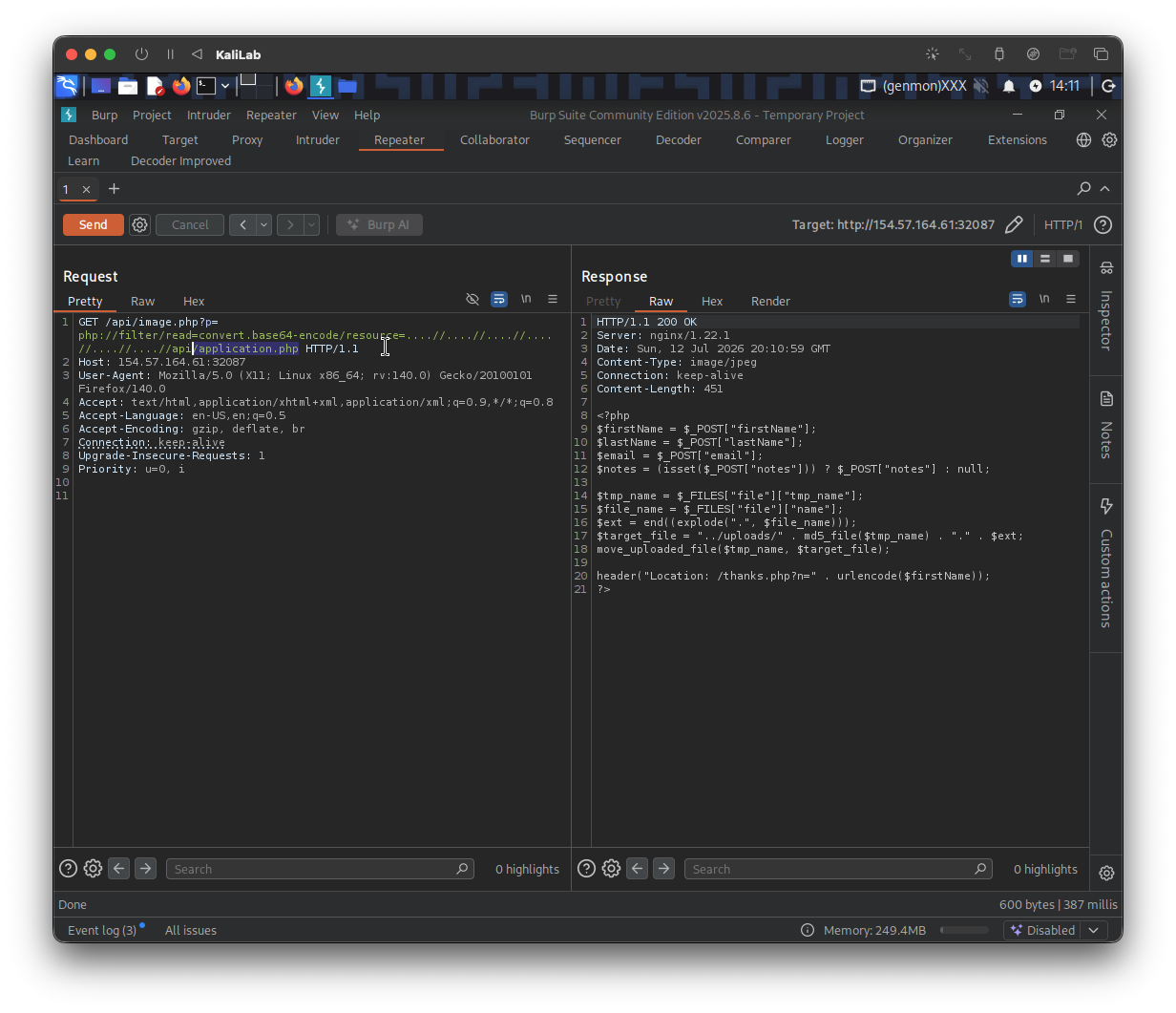Open the Custom actions side panel
Image resolution: width=1176 pixels, height=1013 pixels.
point(1106,563)
